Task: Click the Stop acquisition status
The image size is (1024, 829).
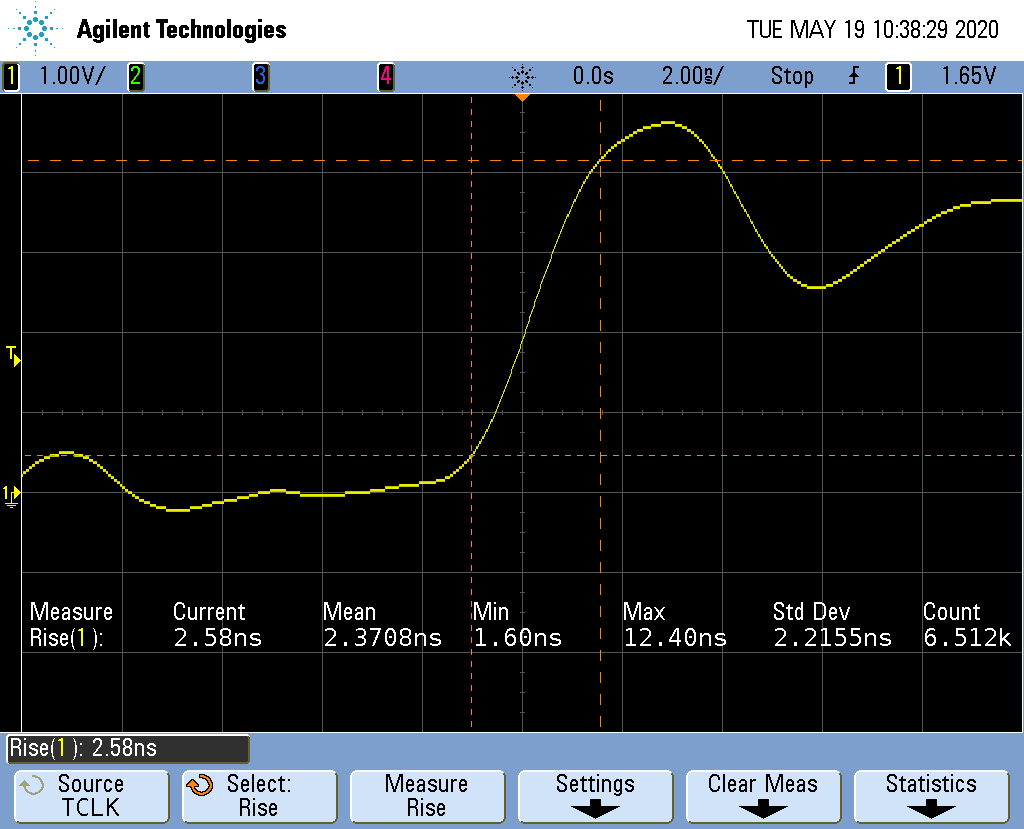Action: click(792, 76)
